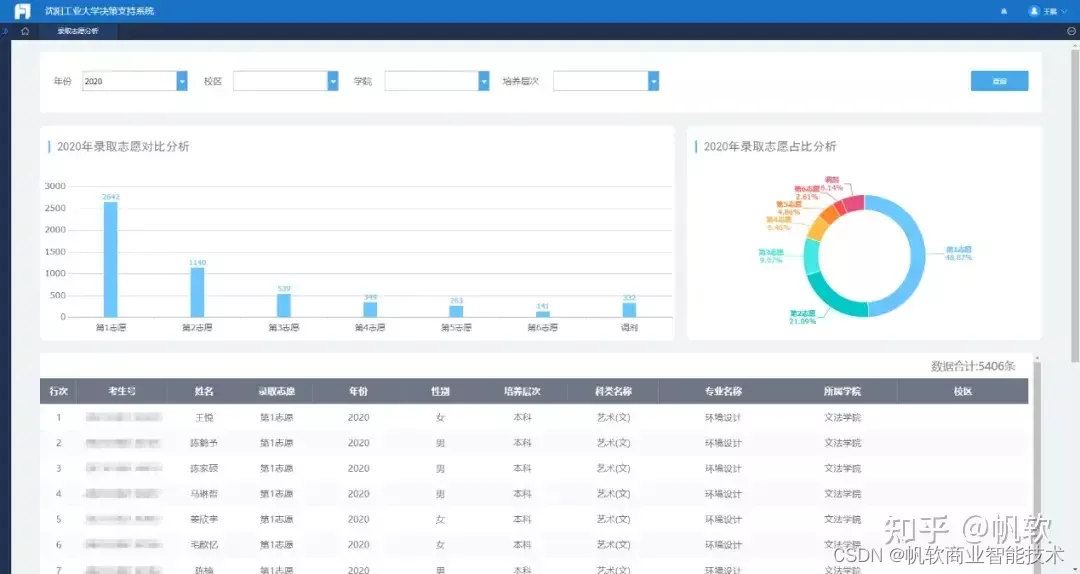Open the 年份 dropdown arrow
This screenshot has width=1080, height=574.
(182, 81)
